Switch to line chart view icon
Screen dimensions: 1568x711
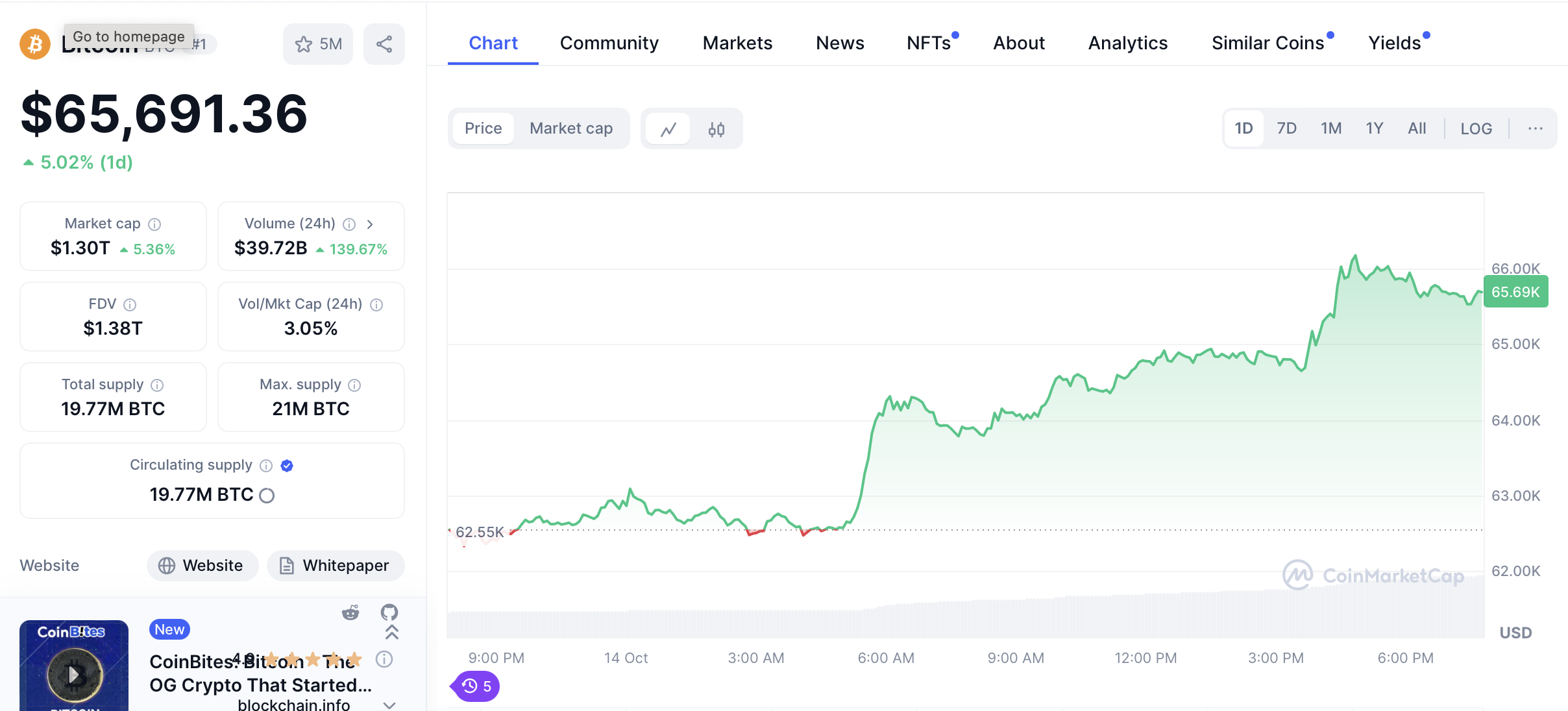click(x=668, y=129)
